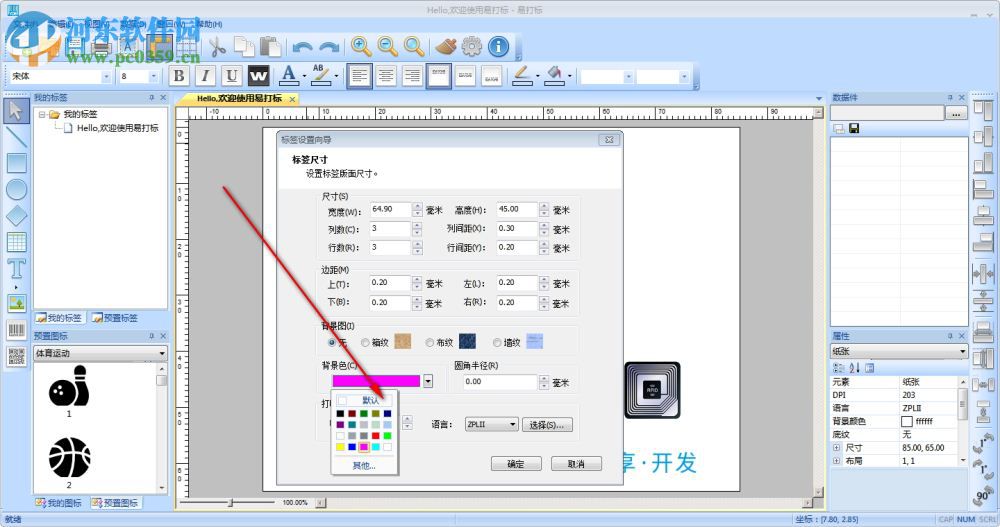Screen dimensions: 1000x527
Task: Pick the red color swatch
Action: 376,436
